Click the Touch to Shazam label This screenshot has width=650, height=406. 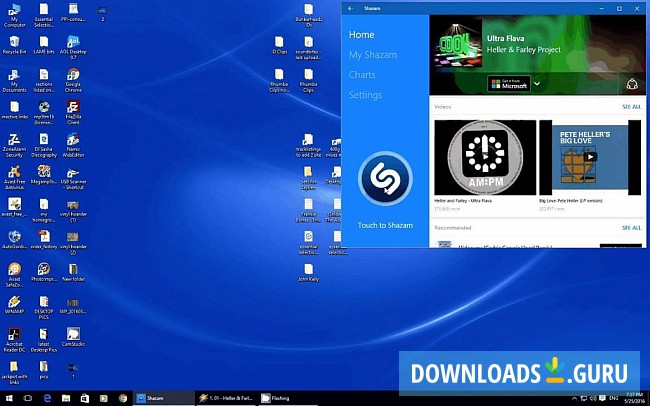385,225
